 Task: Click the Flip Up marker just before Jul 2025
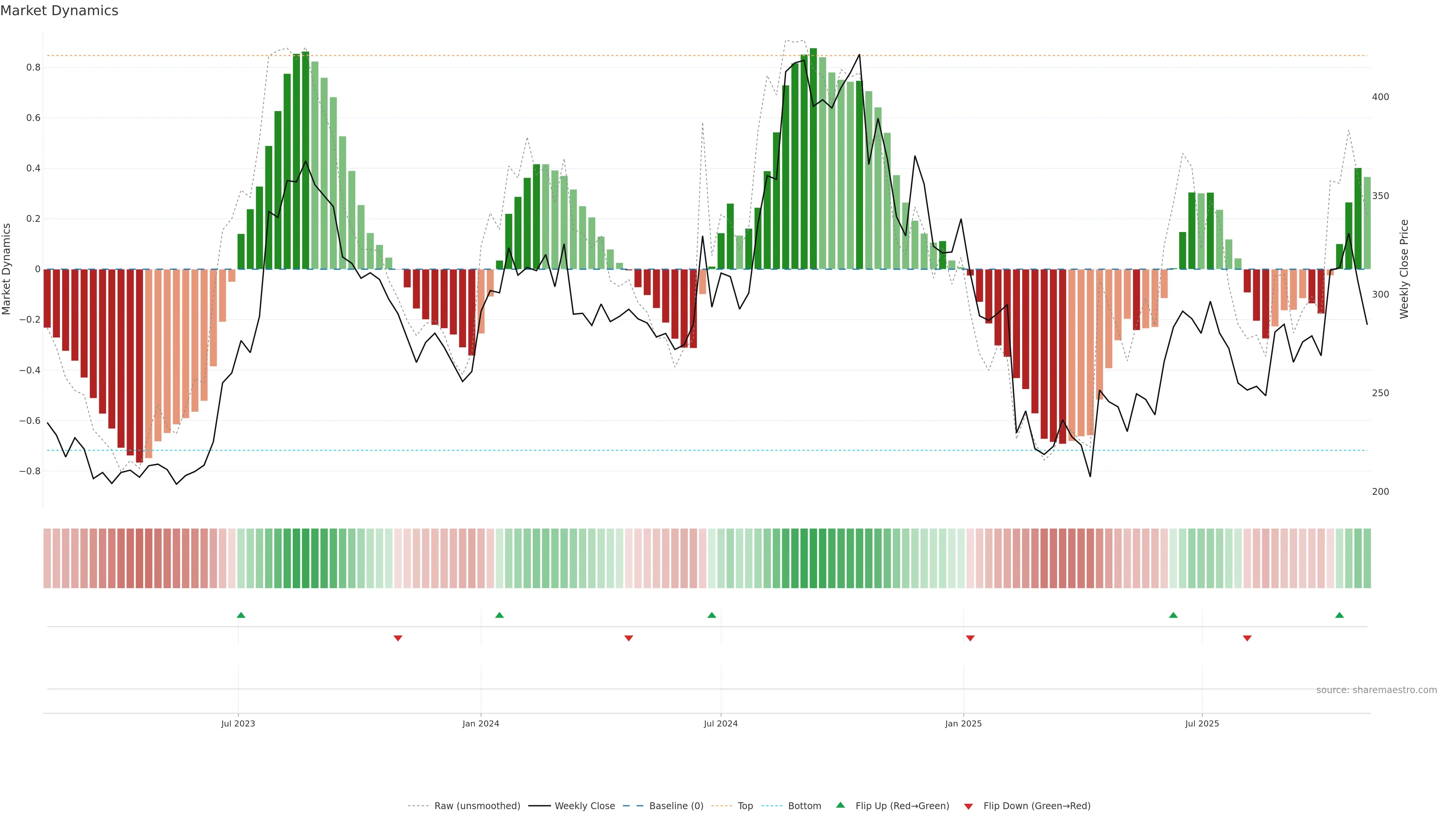[1174, 615]
